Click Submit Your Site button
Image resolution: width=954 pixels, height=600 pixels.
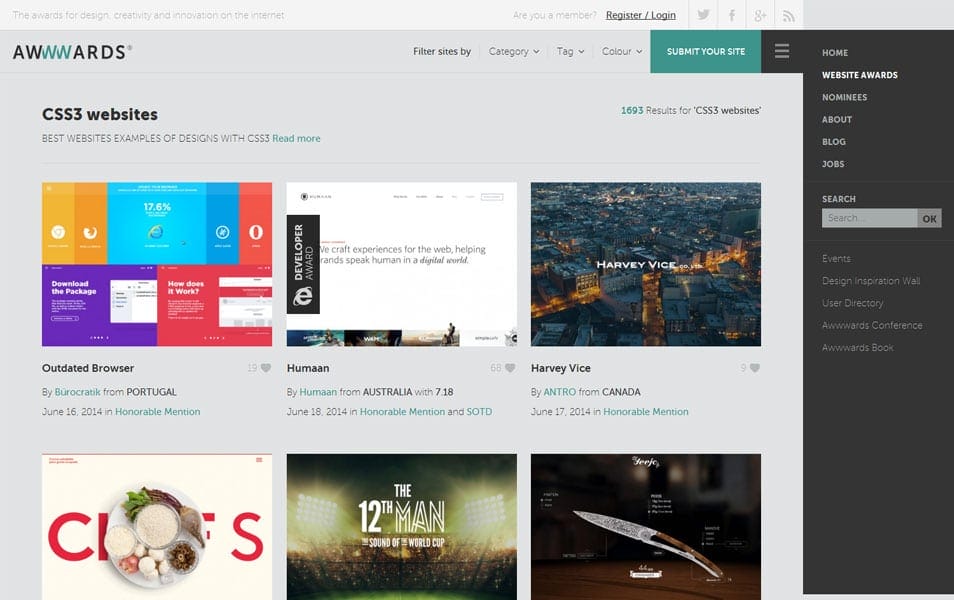[x=706, y=52]
